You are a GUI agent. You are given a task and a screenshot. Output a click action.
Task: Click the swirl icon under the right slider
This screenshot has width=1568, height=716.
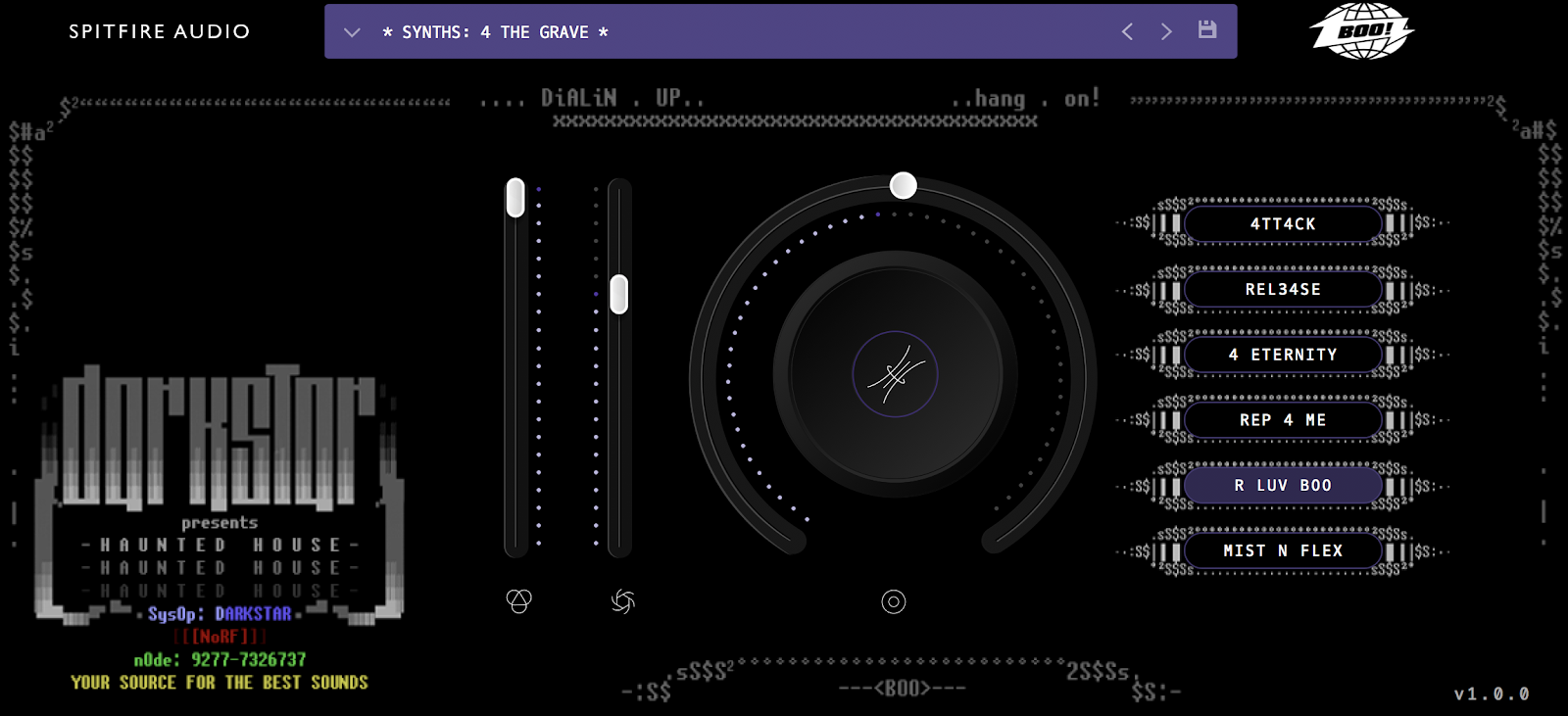point(622,601)
